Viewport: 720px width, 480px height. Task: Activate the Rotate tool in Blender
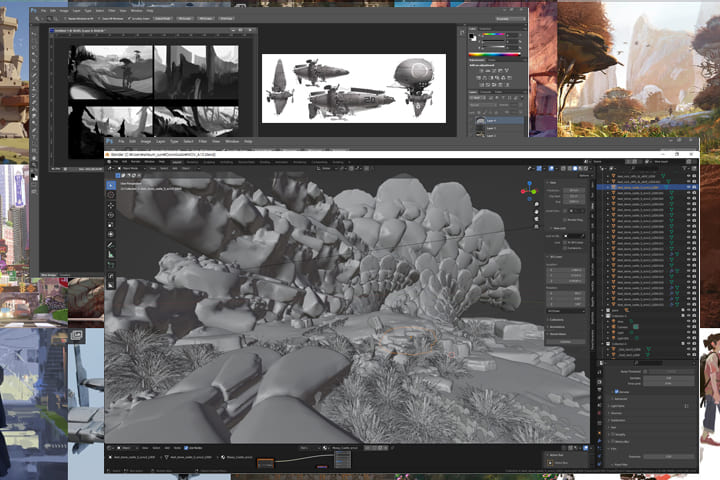click(x=111, y=215)
